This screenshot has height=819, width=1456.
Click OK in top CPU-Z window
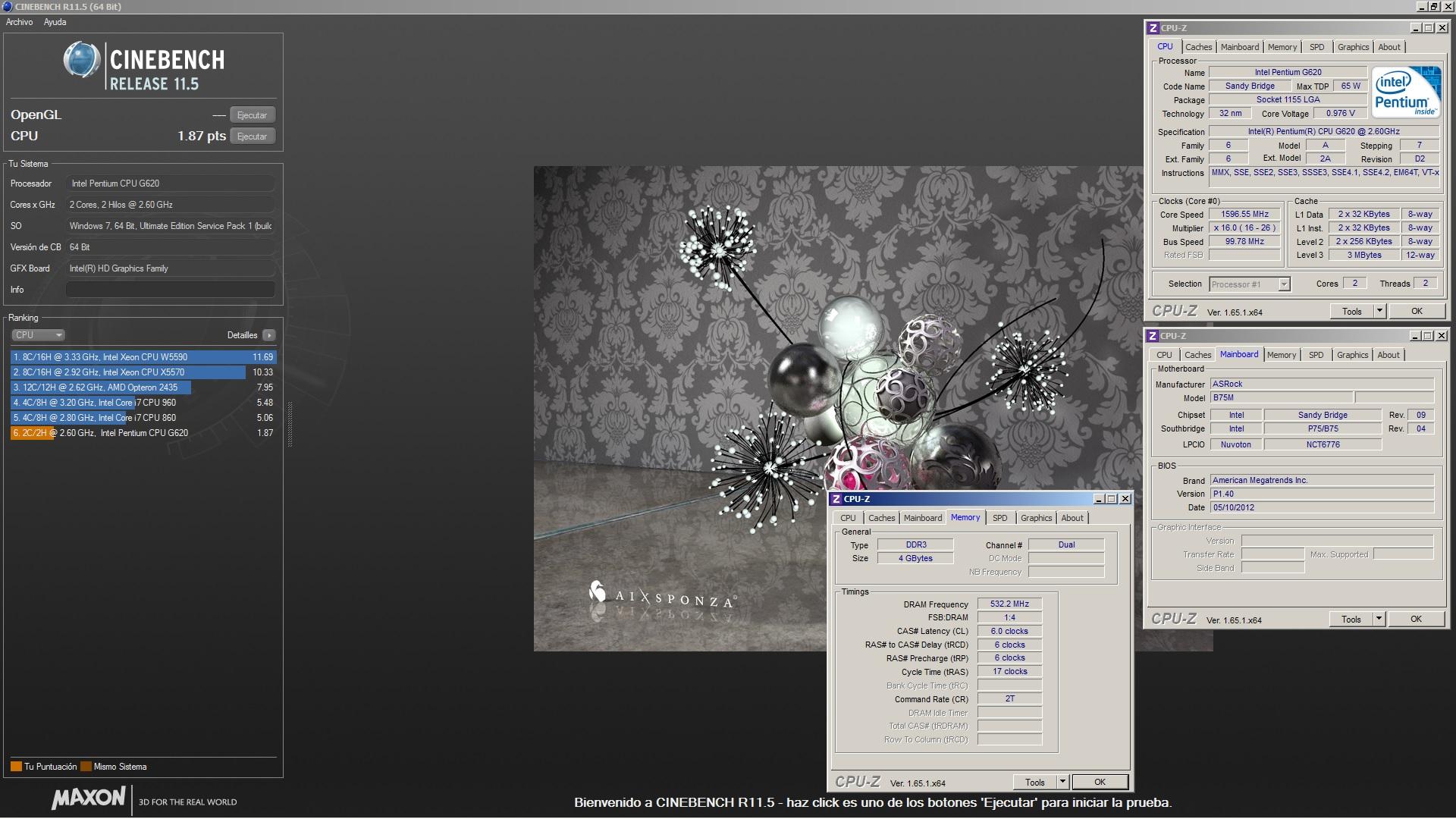pyautogui.click(x=1417, y=312)
